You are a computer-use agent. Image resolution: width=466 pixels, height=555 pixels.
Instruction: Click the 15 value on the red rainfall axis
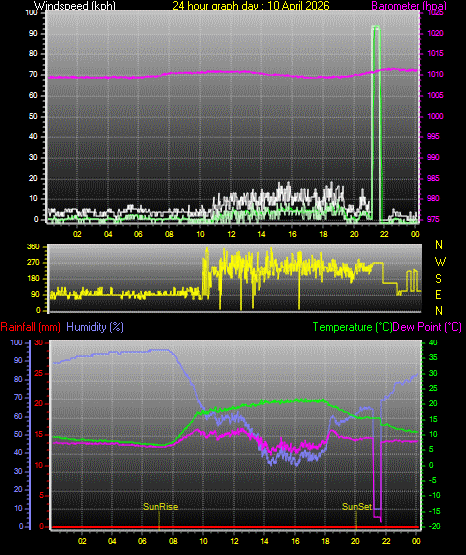(39, 434)
